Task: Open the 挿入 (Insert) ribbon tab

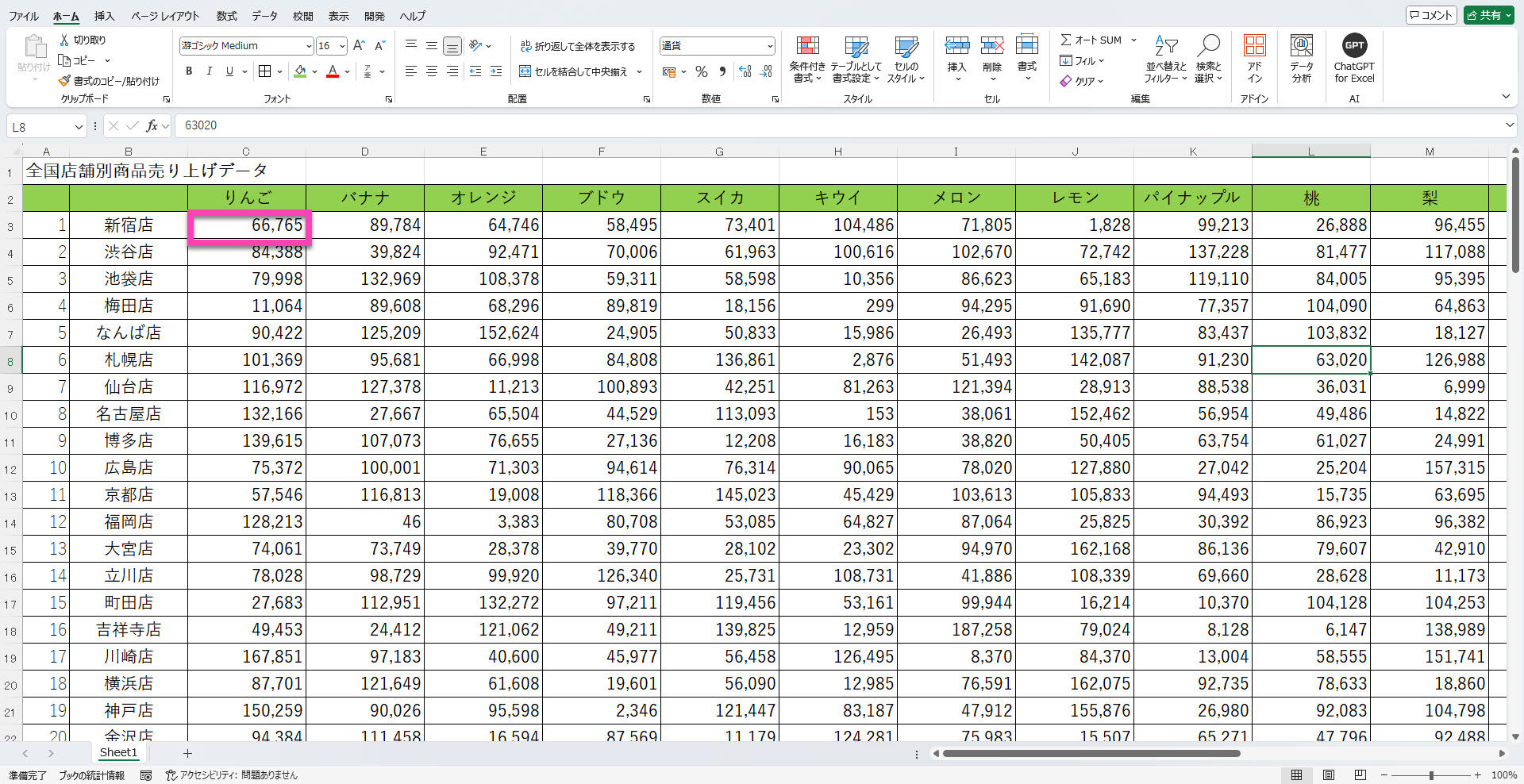Action: pos(104,16)
